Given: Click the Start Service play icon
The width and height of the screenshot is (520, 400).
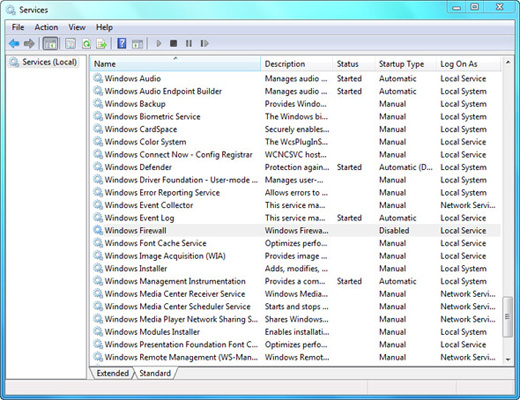Looking at the screenshot, I should 159,43.
